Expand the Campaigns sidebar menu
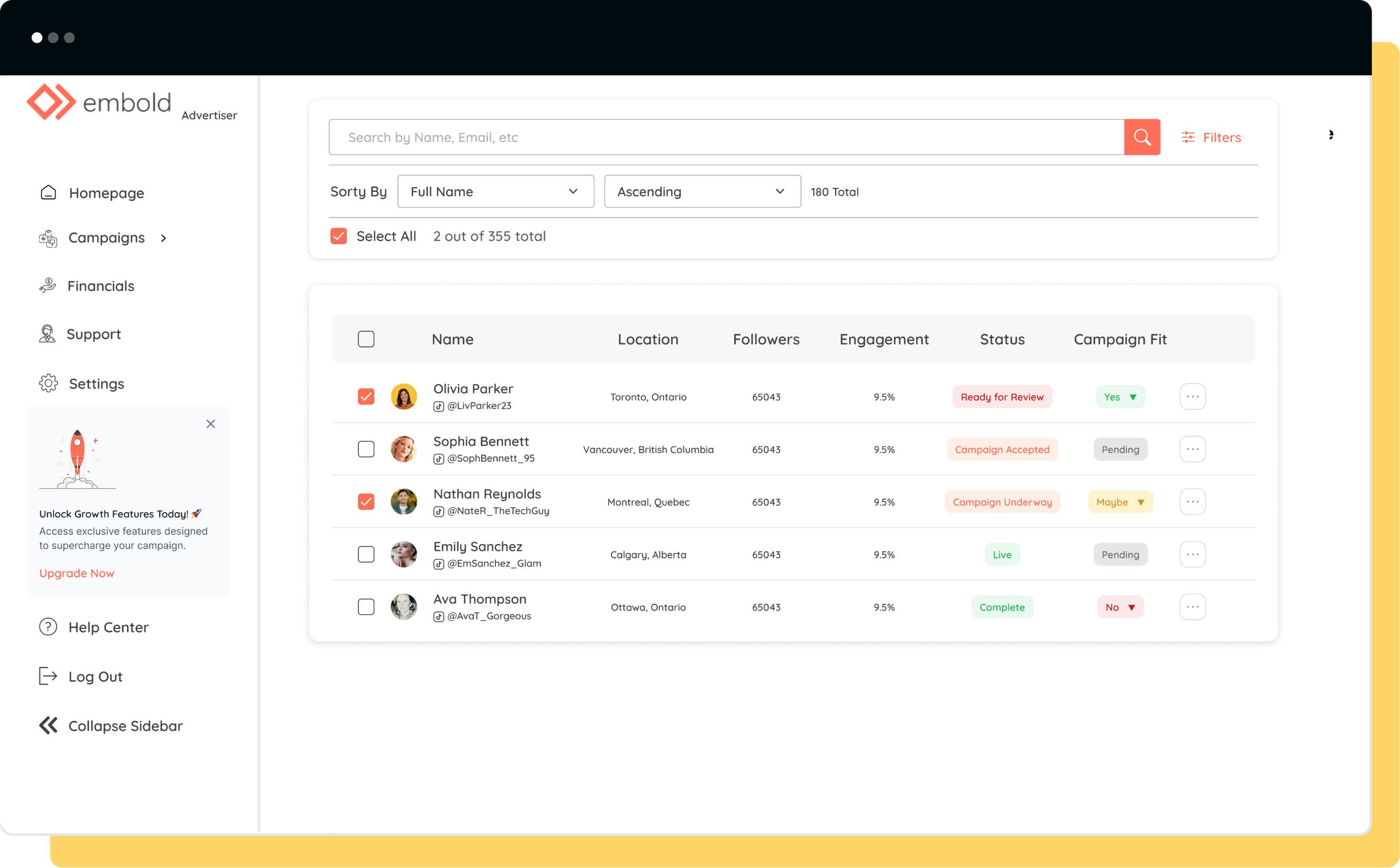The height and width of the screenshot is (868, 1400). coord(163,238)
